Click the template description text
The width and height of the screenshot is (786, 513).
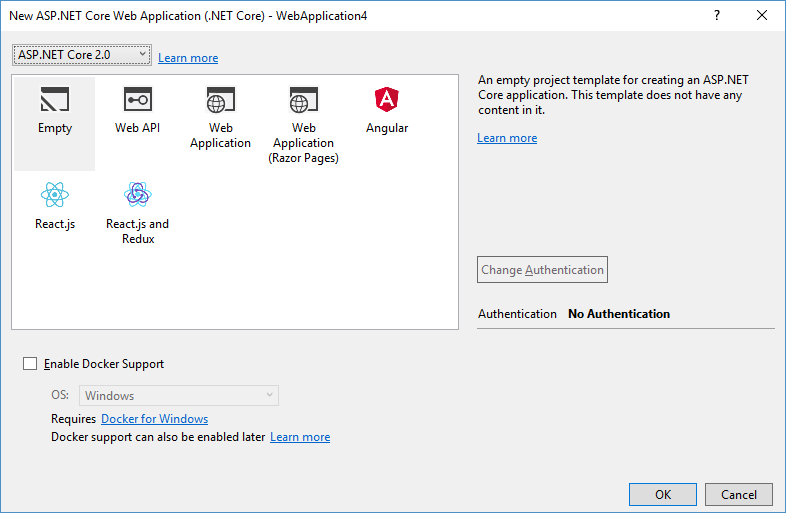point(613,95)
